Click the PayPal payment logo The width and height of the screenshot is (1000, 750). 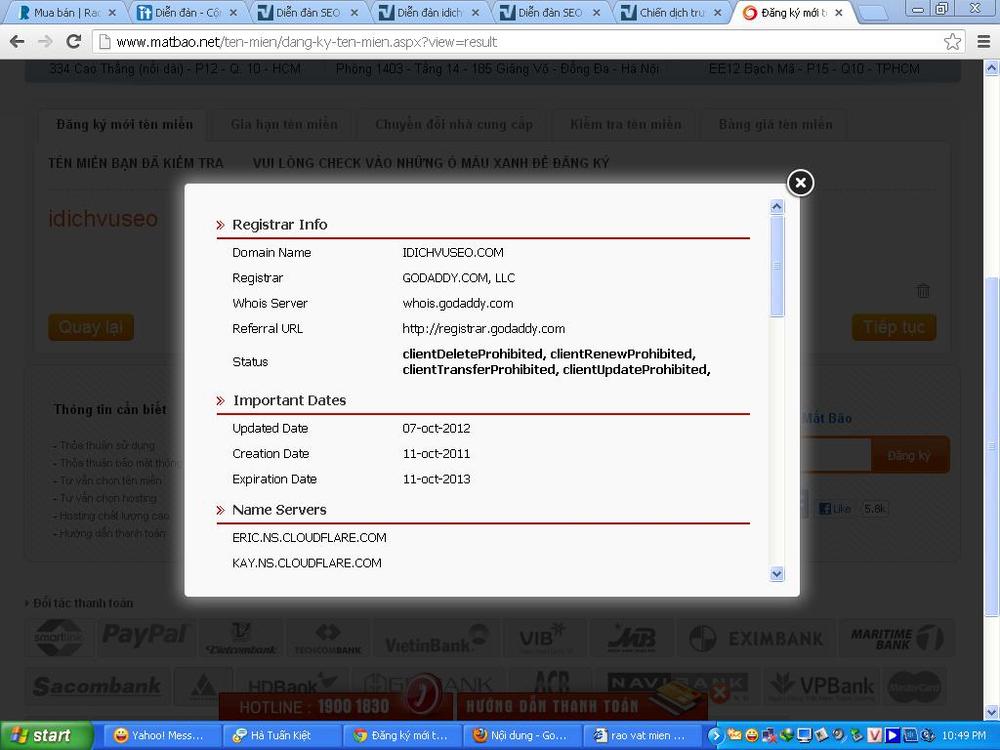coord(145,636)
